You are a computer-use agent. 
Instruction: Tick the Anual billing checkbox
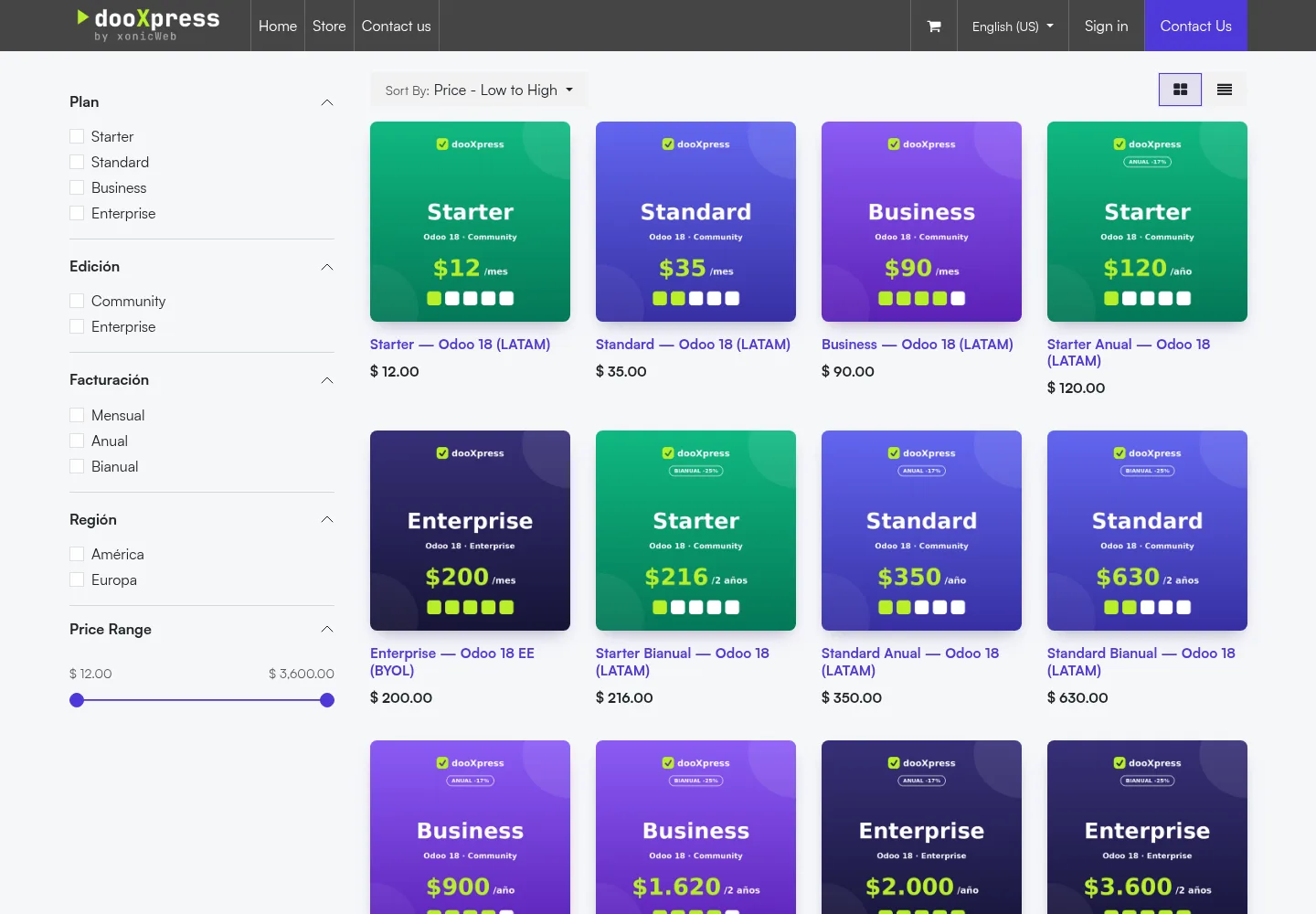77,441
